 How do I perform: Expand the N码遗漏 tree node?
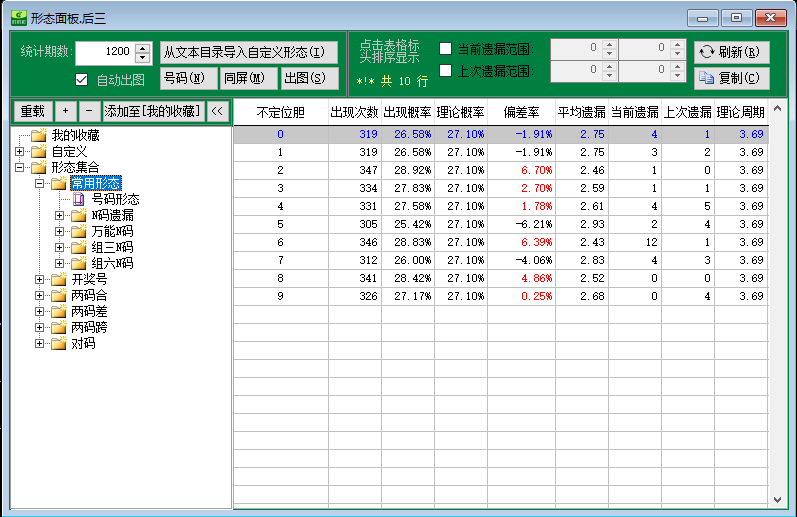(x=60, y=215)
